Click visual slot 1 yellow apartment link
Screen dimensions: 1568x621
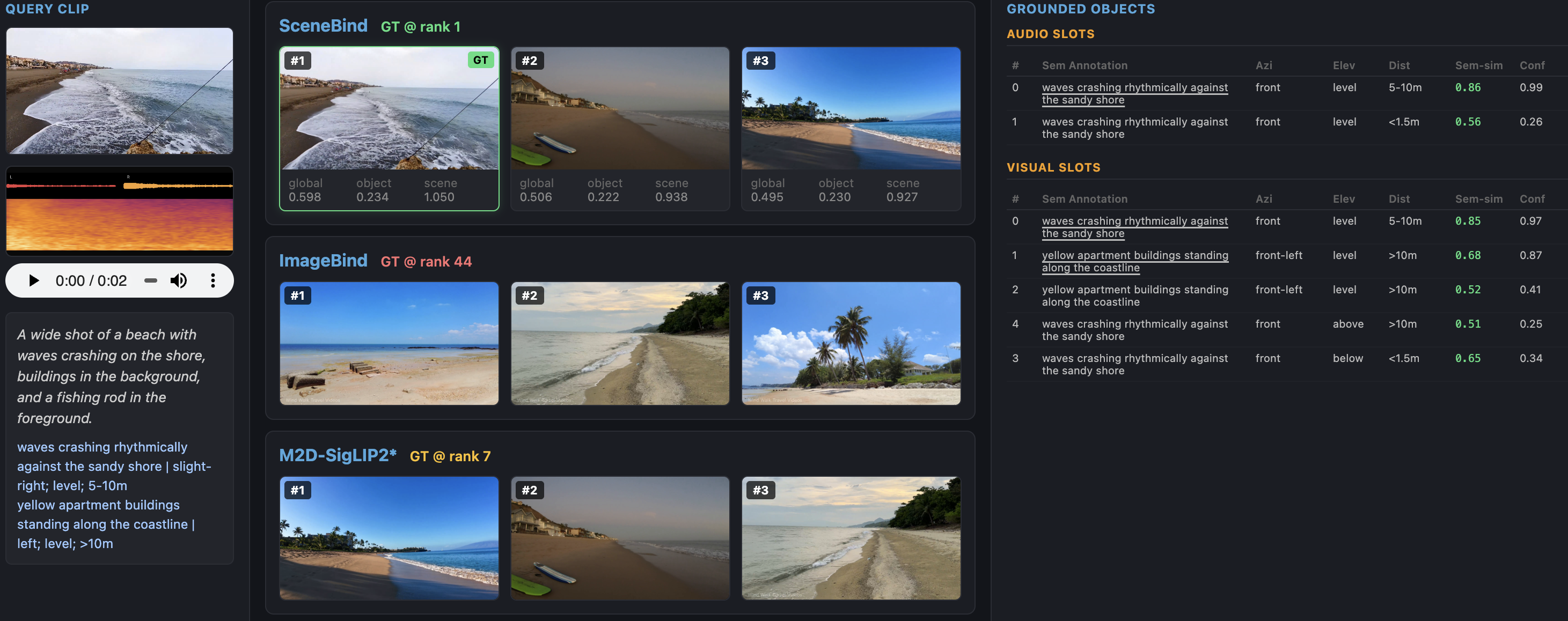pyautogui.click(x=1134, y=262)
